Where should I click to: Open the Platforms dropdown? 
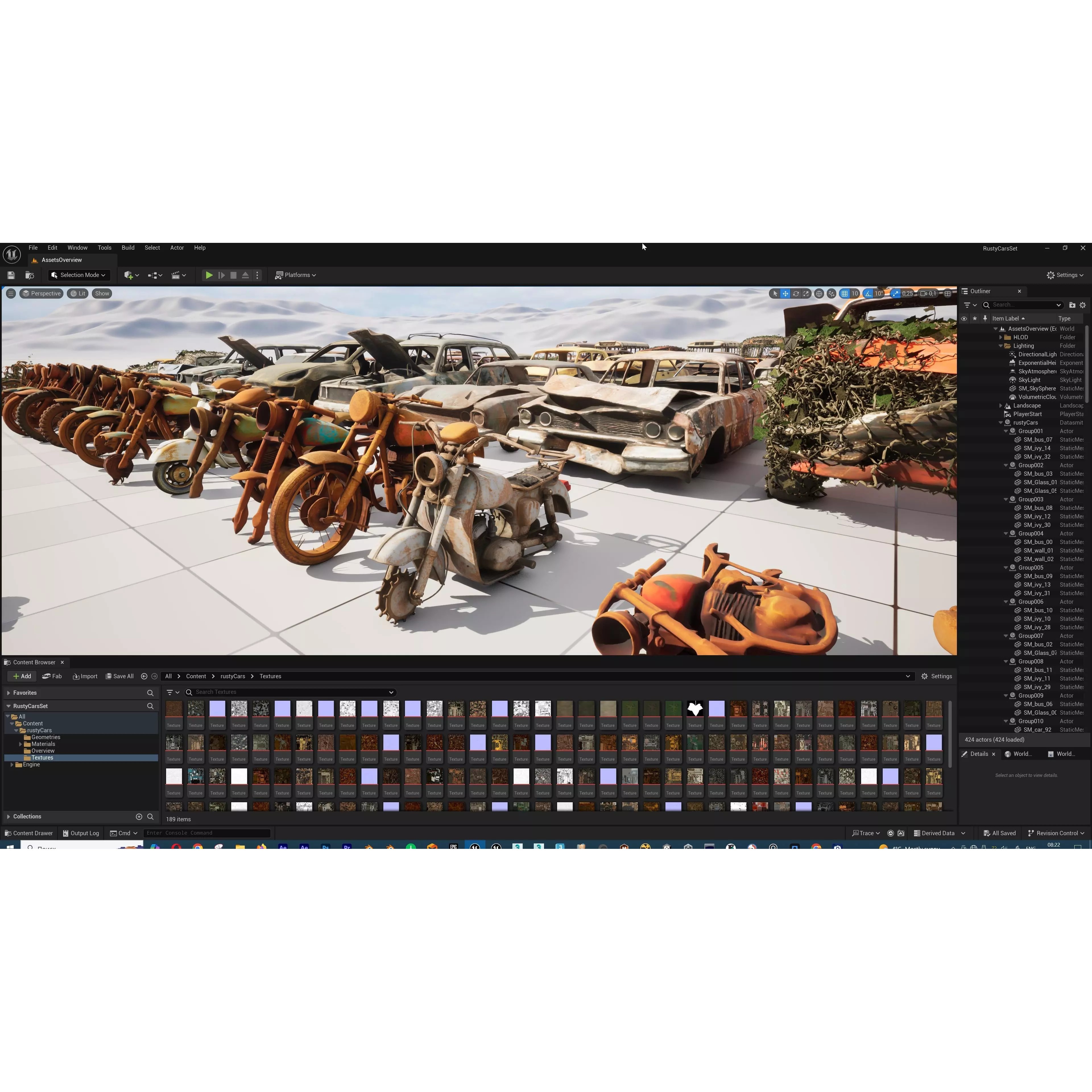pos(295,275)
